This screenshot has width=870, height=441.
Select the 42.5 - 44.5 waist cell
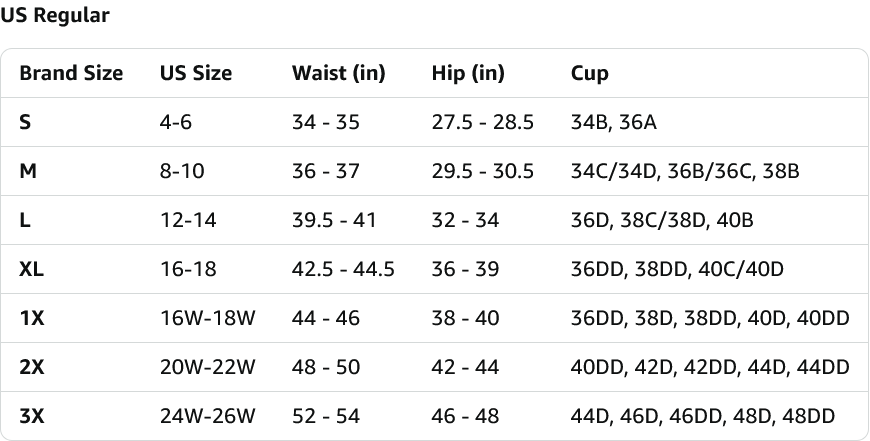343,270
